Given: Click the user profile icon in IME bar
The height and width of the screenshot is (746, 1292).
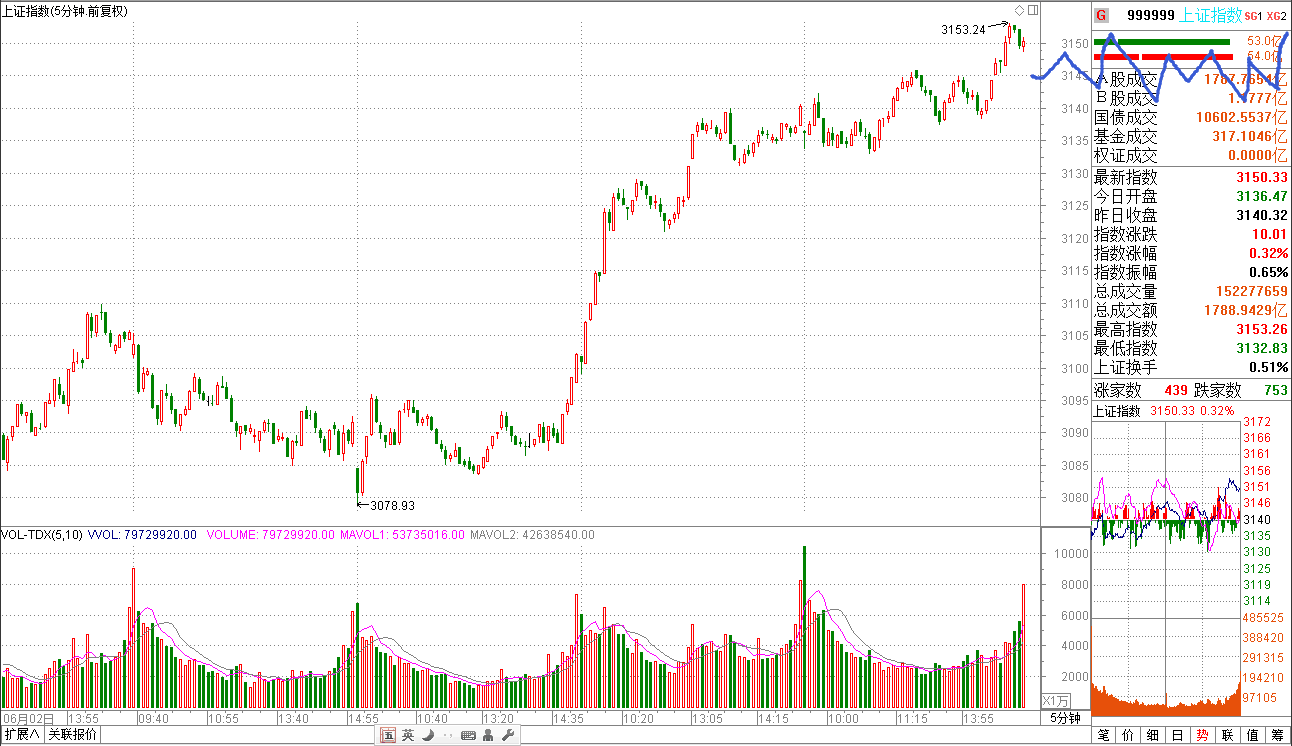Looking at the screenshot, I should coord(487,736).
